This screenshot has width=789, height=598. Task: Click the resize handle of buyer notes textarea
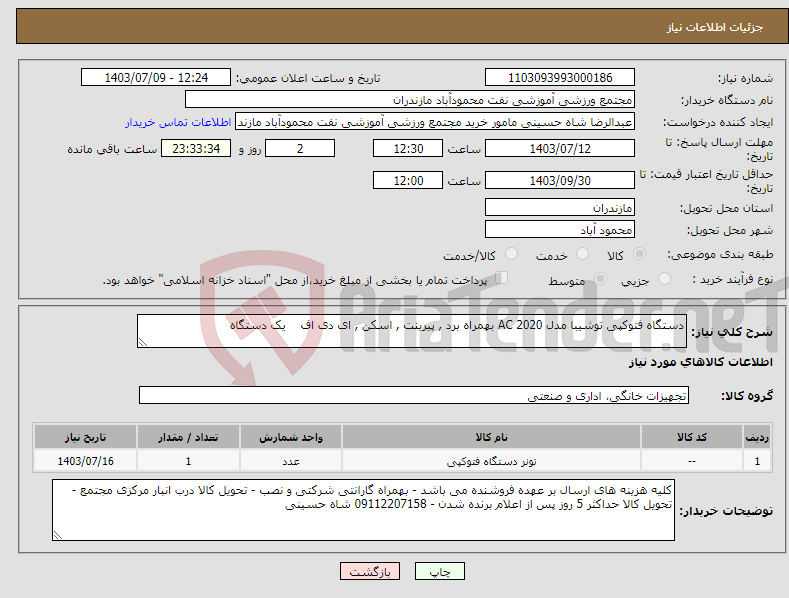tap(57, 536)
